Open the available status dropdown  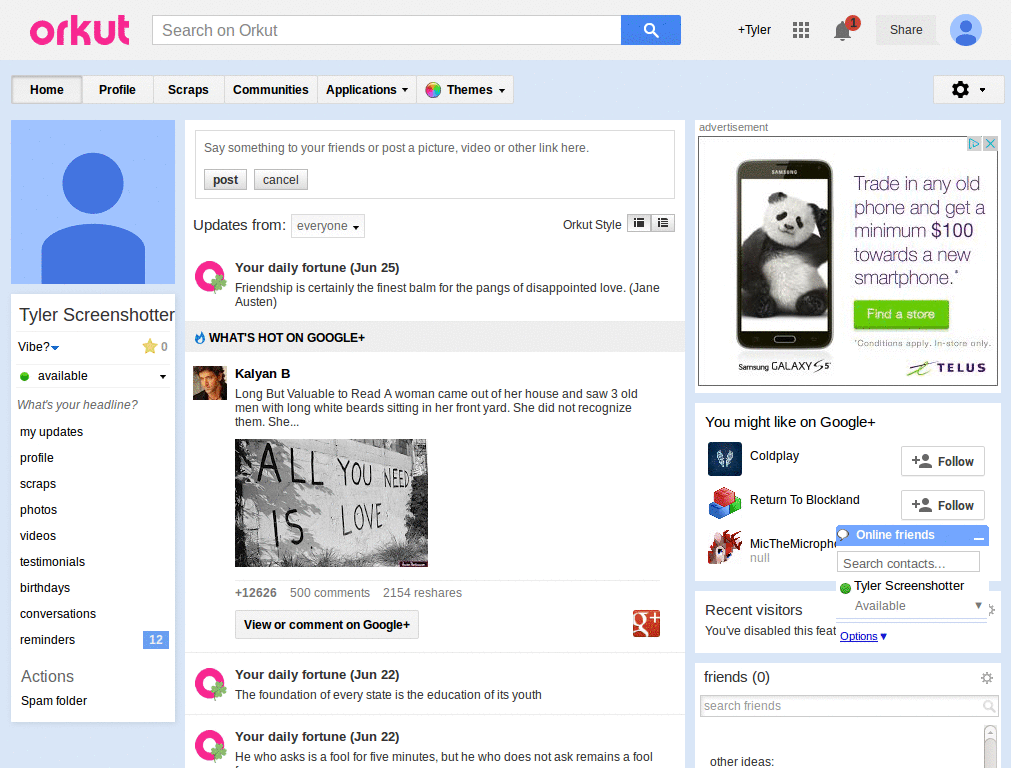tap(163, 376)
